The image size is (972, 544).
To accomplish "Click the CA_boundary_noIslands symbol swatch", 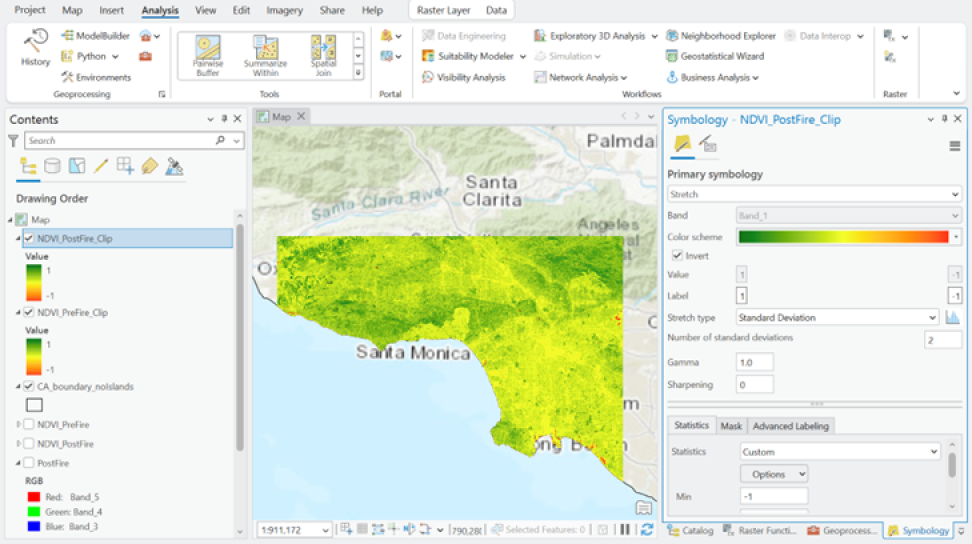I will [34, 405].
